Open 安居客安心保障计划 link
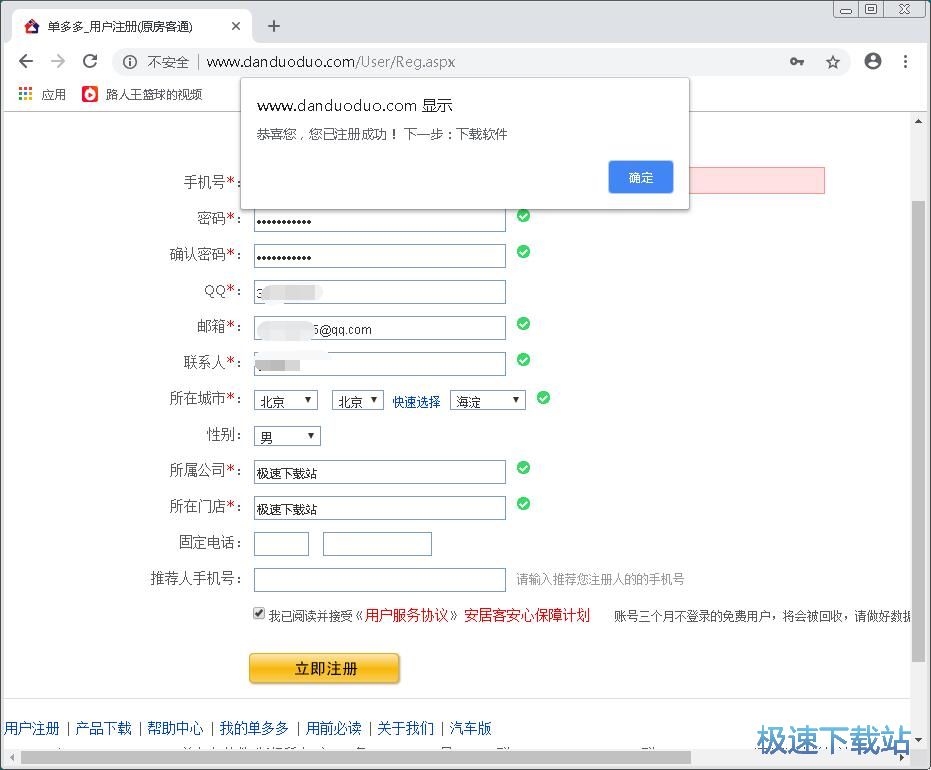This screenshot has width=931, height=770. click(527, 616)
